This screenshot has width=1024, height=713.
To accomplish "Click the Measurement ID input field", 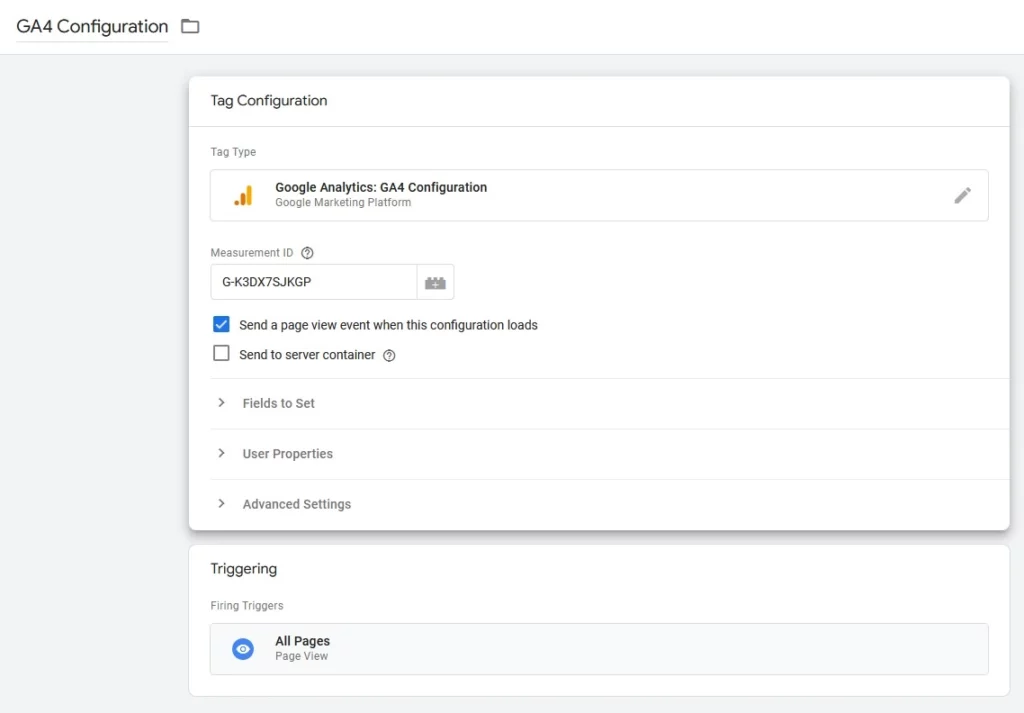I will coord(312,281).
